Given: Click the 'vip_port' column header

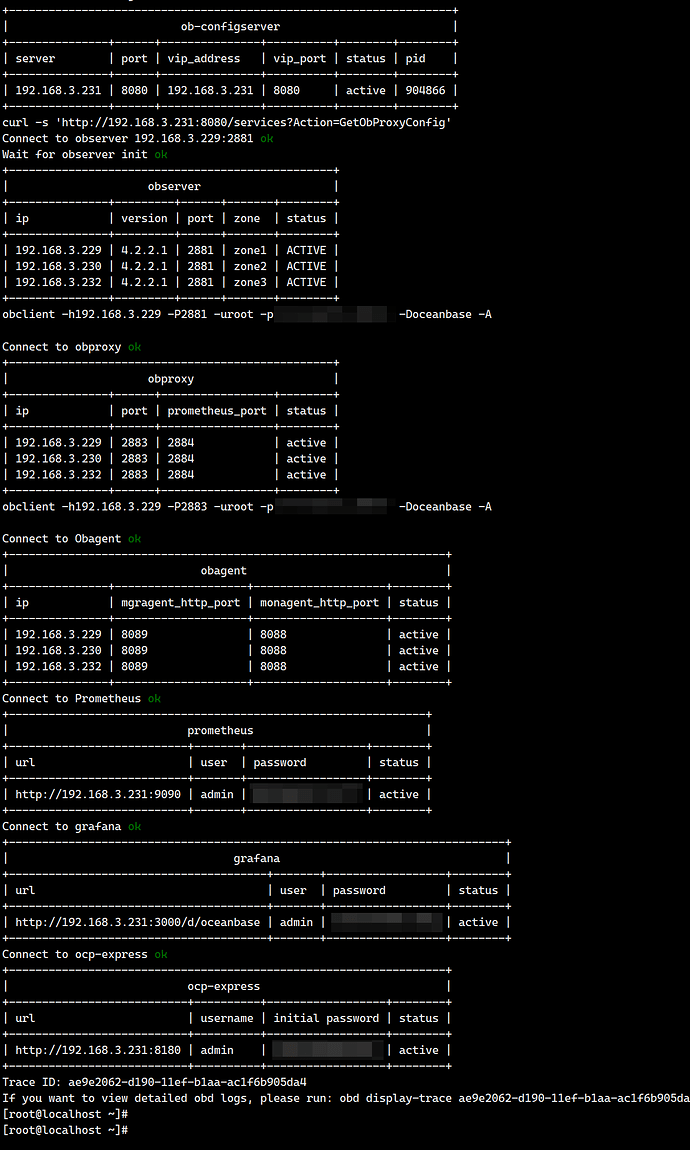Looking at the screenshot, I should (299, 59).
